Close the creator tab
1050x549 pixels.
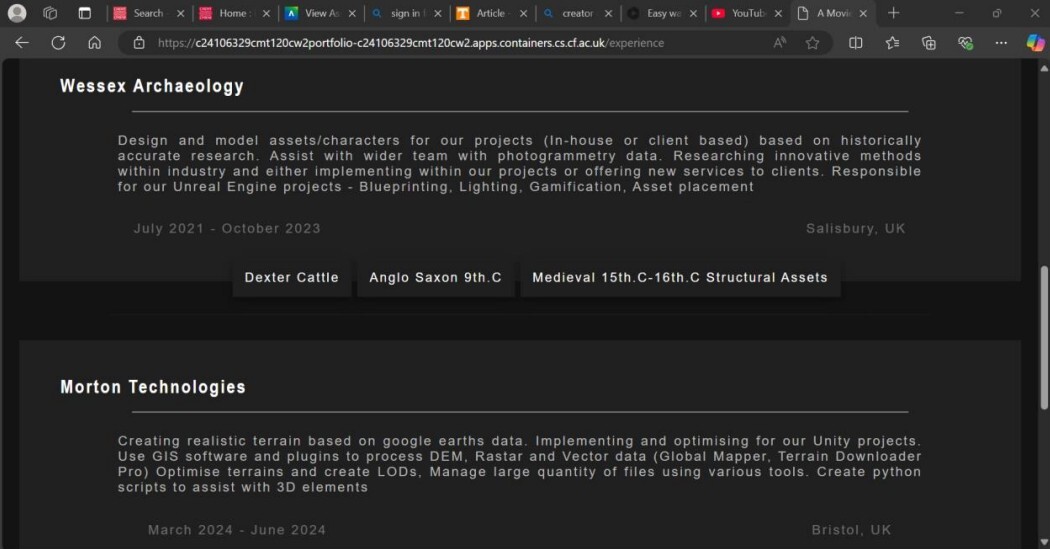pos(609,13)
